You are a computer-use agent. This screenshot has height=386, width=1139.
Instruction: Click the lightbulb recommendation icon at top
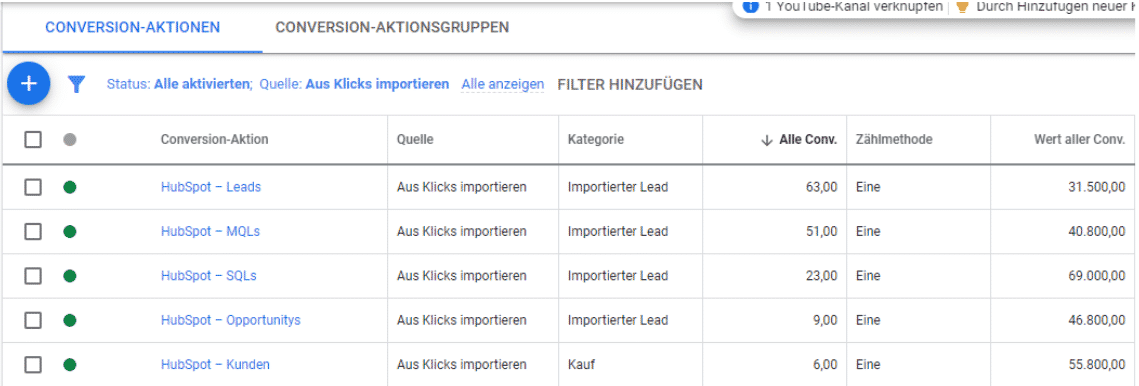click(962, 6)
